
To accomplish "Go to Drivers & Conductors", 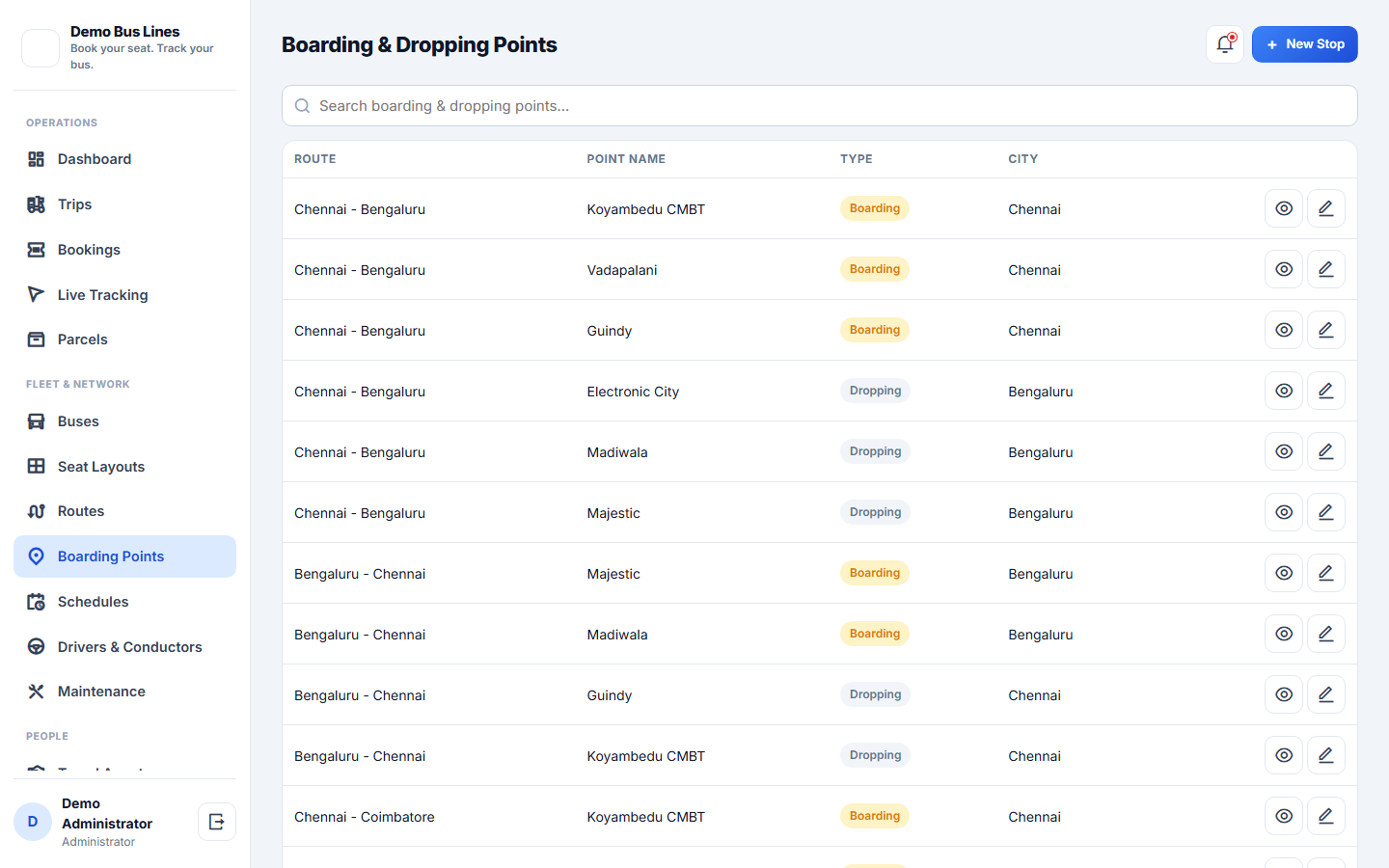I will 124,647.
